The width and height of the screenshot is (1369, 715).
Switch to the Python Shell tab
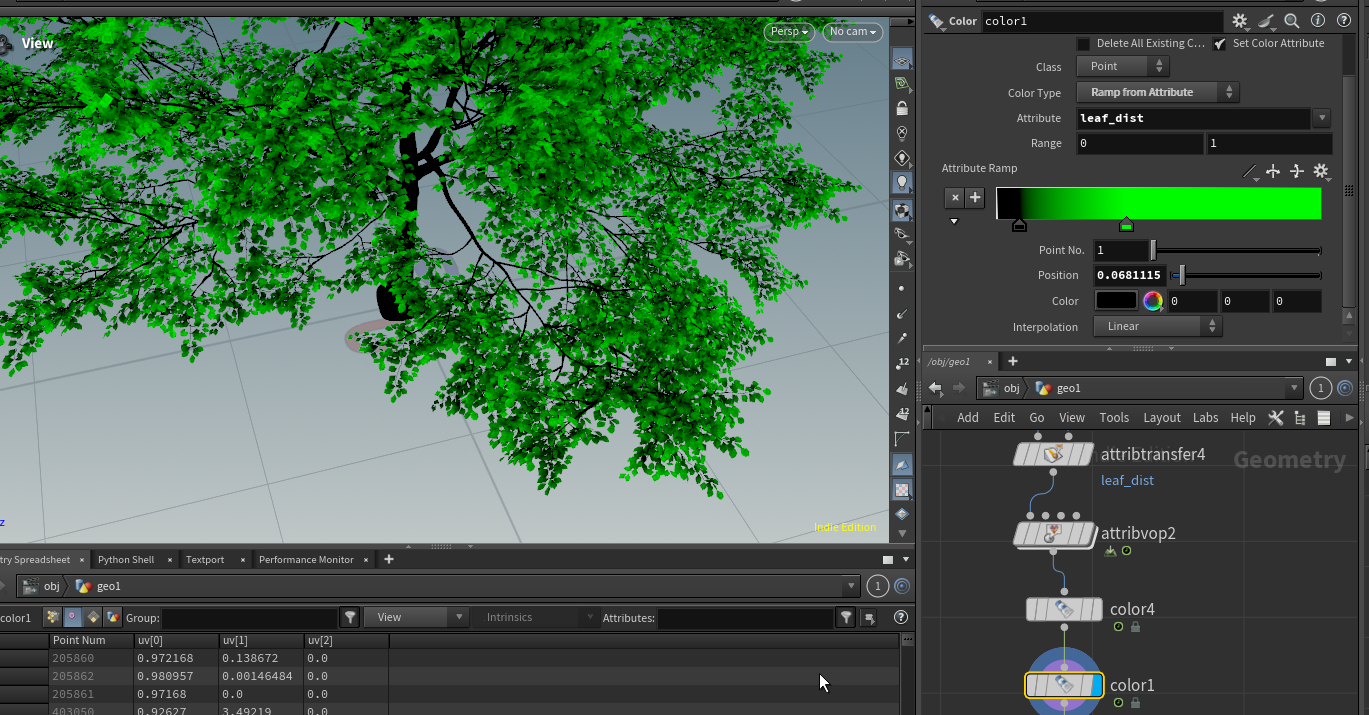click(126, 559)
